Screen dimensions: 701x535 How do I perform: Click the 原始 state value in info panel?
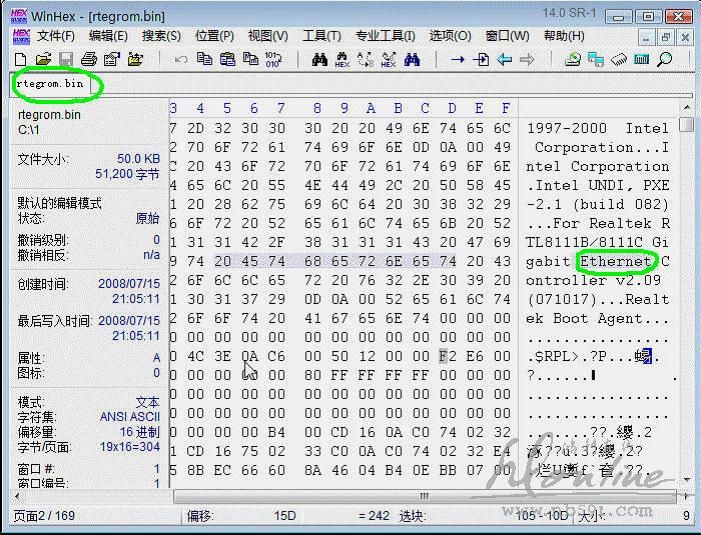147,218
